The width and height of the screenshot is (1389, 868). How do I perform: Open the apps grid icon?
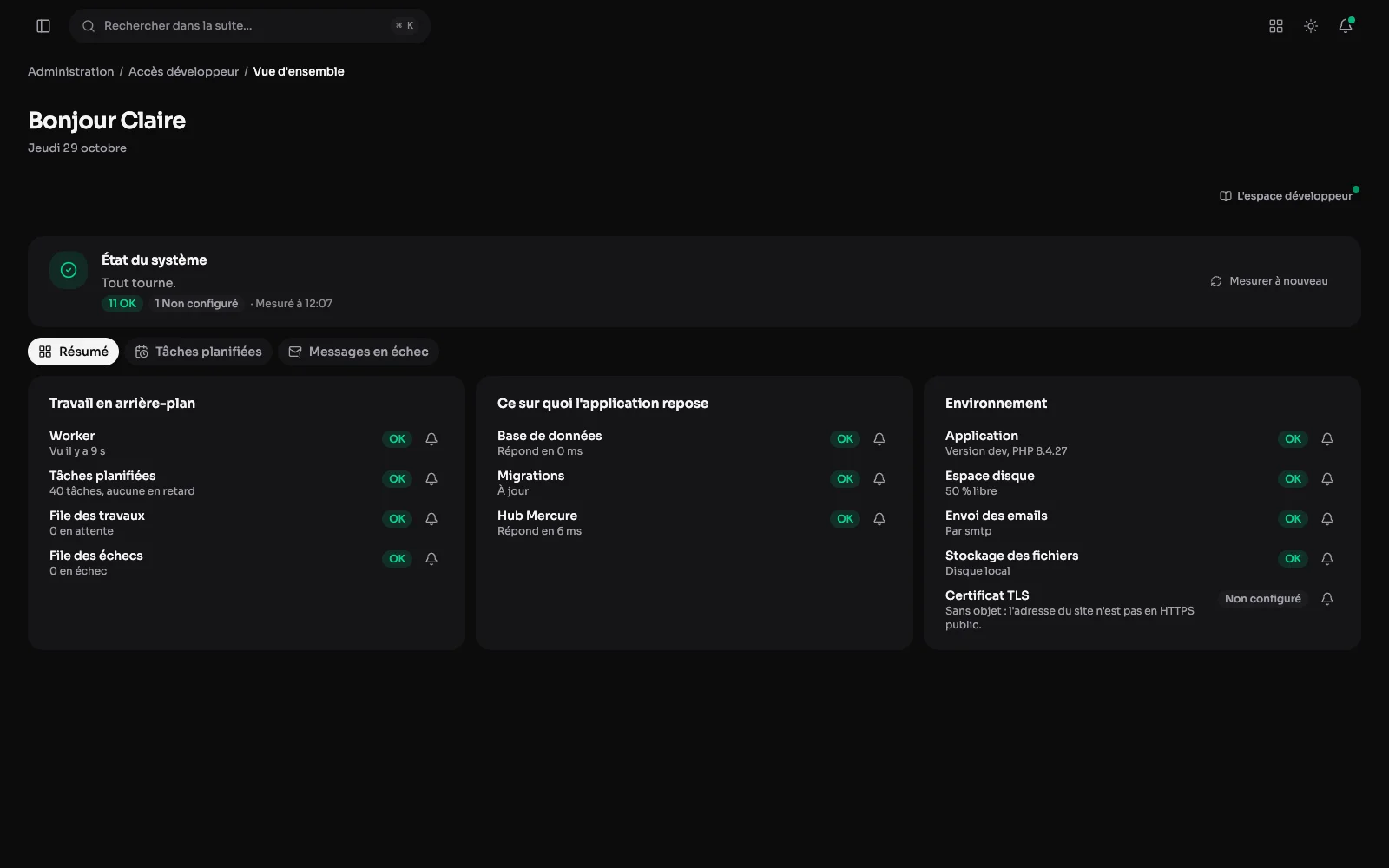point(1276,26)
